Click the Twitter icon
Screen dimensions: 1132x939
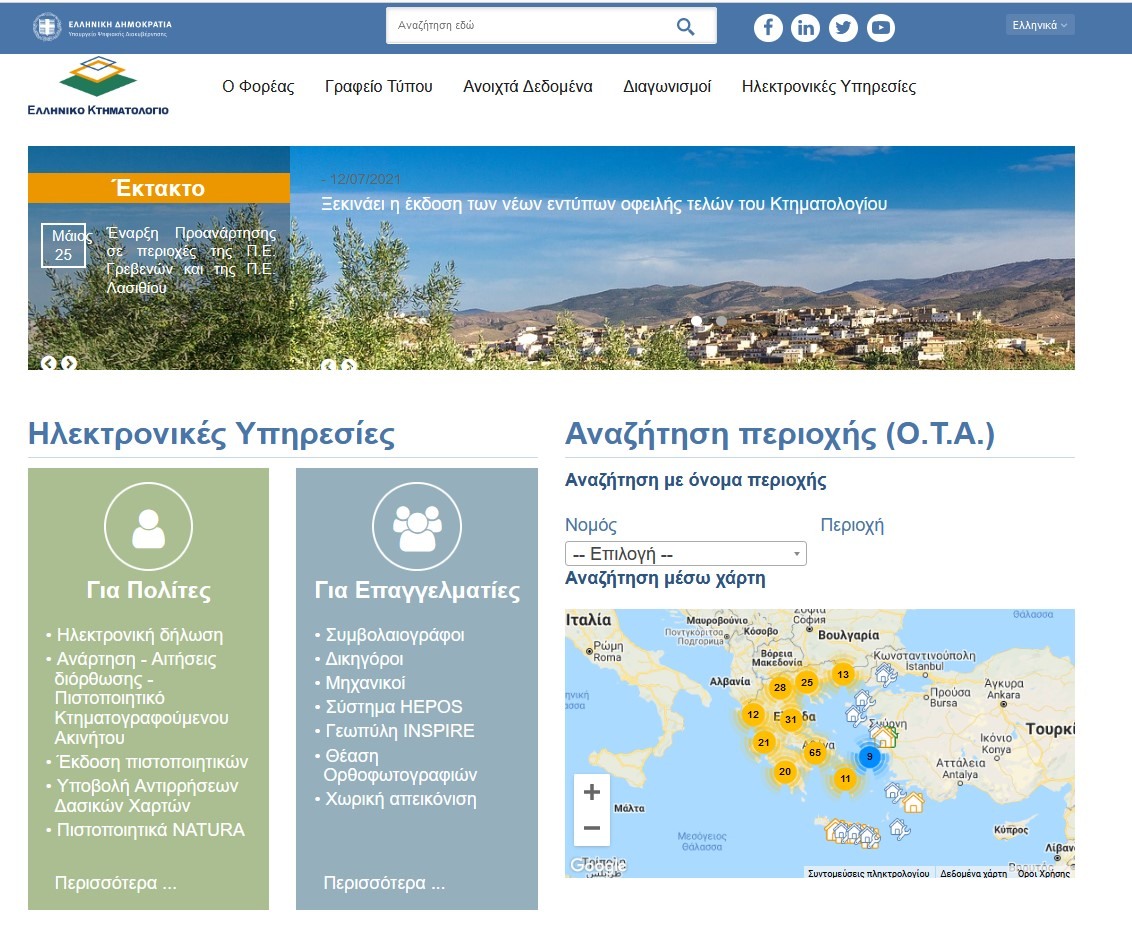point(843,26)
